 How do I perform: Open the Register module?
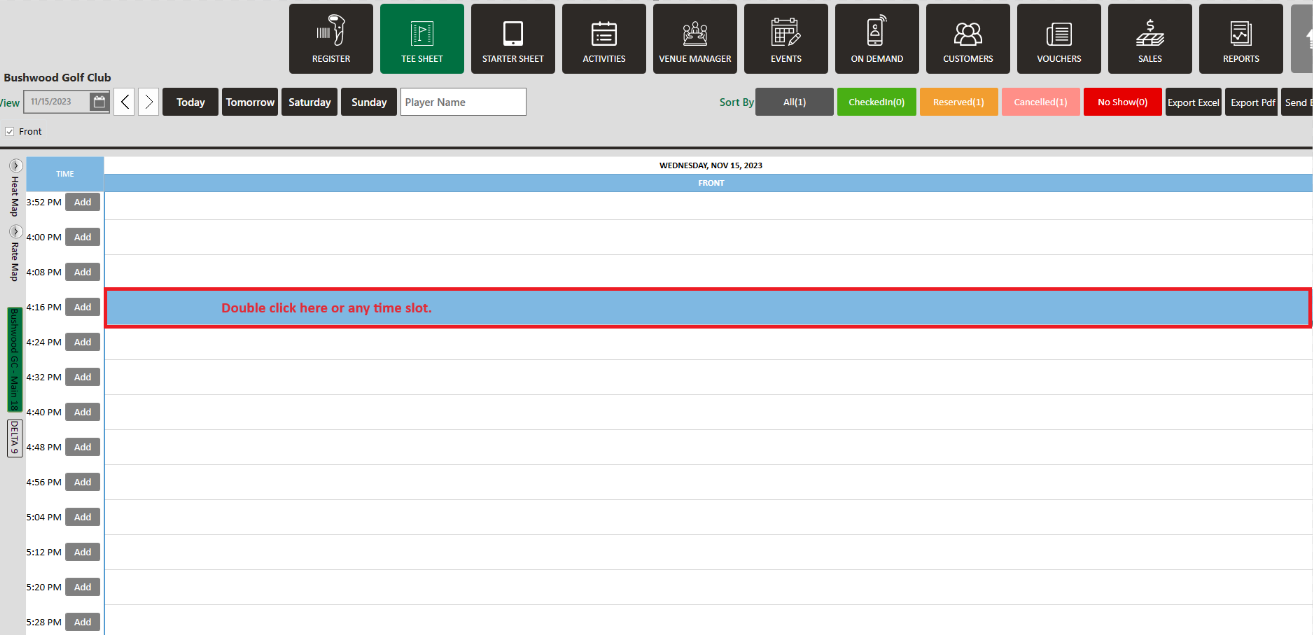(x=331, y=39)
